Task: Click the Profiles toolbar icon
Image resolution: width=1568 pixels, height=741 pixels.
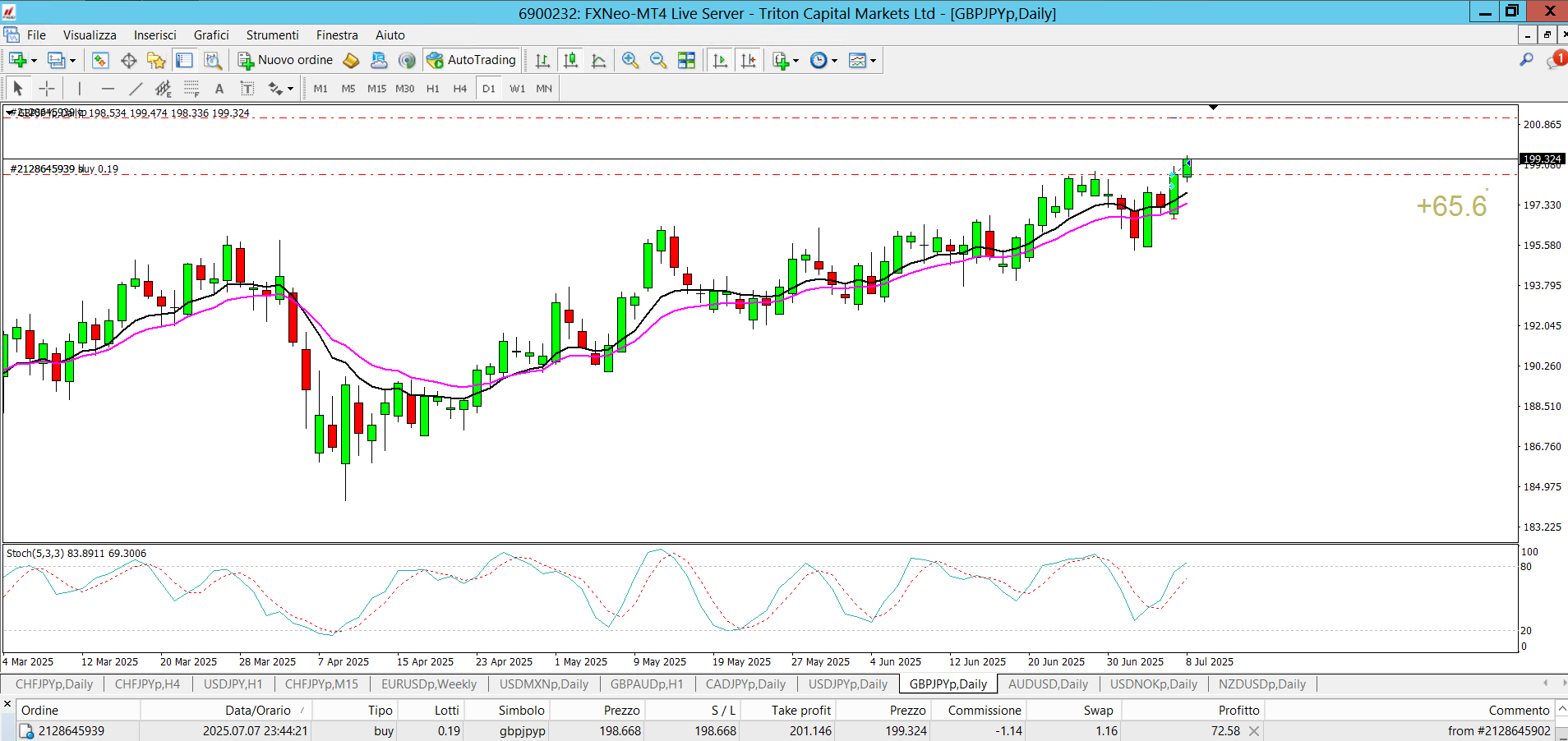Action: point(56,60)
